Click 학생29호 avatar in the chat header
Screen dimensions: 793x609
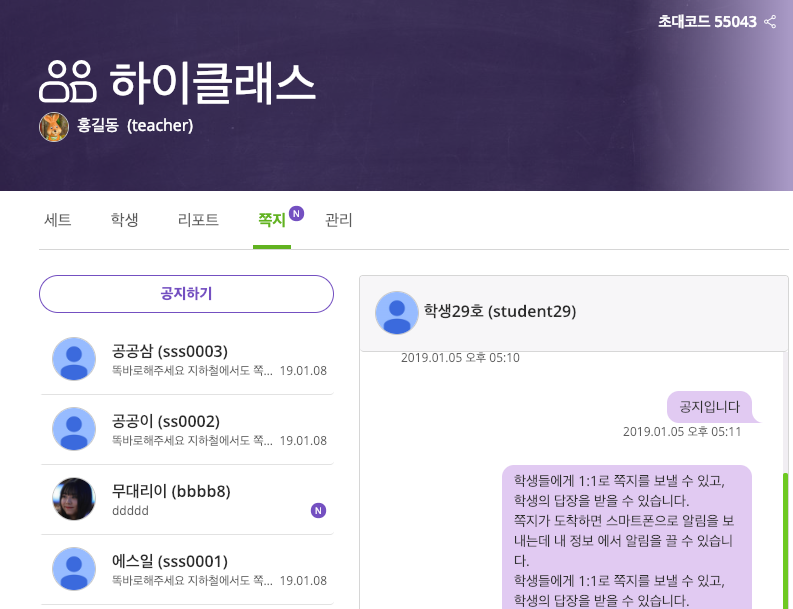click(x=397, y=313)
